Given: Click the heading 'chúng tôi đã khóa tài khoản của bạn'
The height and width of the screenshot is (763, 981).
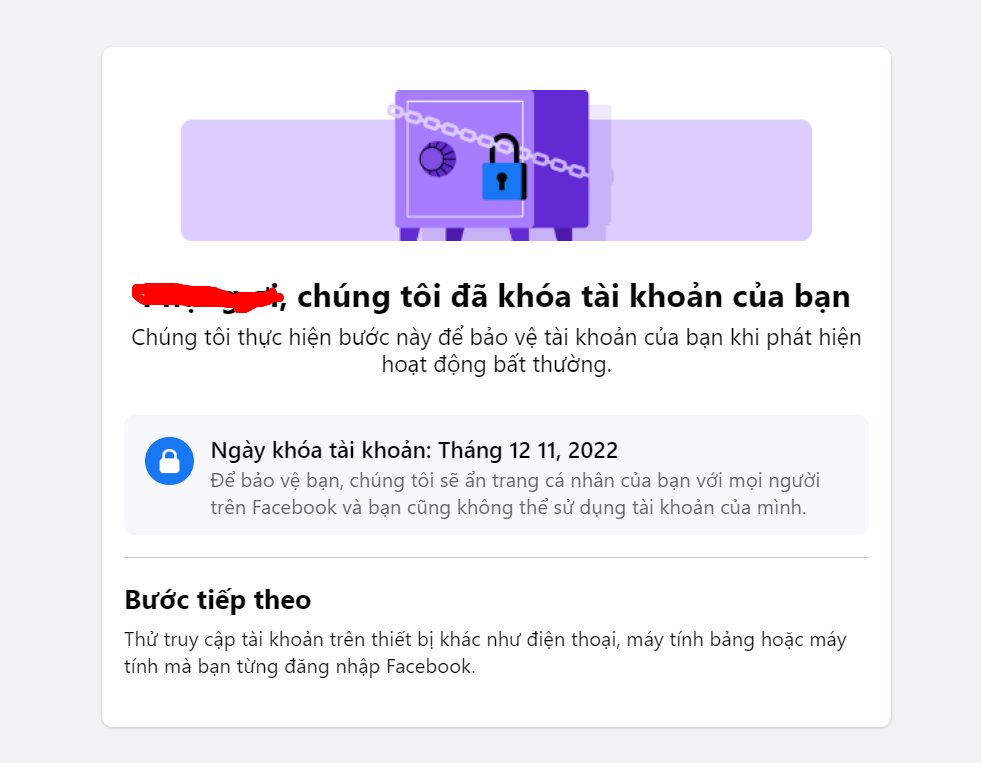Looking at the screenshot, I should click(x=574, y=296).
